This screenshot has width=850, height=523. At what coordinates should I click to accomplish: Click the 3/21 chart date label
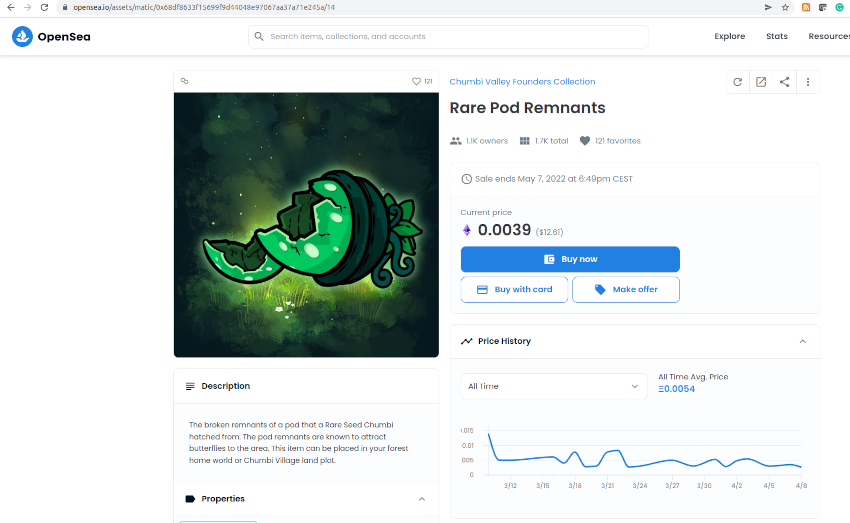click(x=607, y=486)
